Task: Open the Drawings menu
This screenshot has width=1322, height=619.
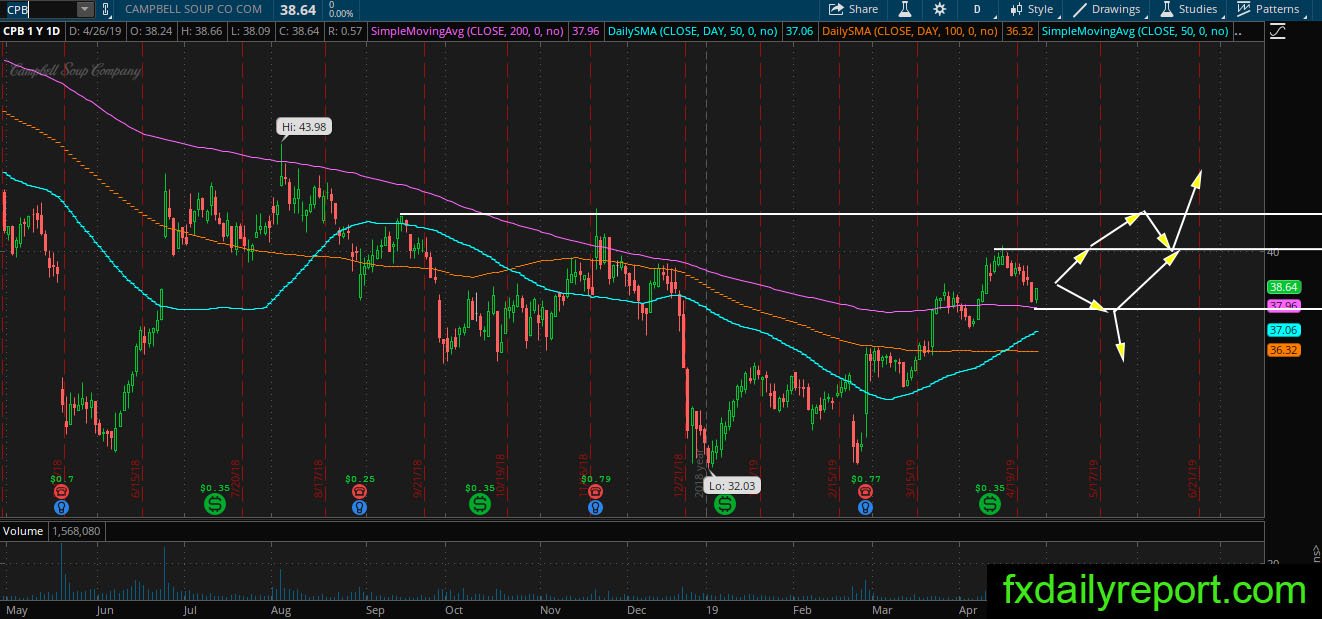Action: pyautogui.click(x=1106, y=9)
